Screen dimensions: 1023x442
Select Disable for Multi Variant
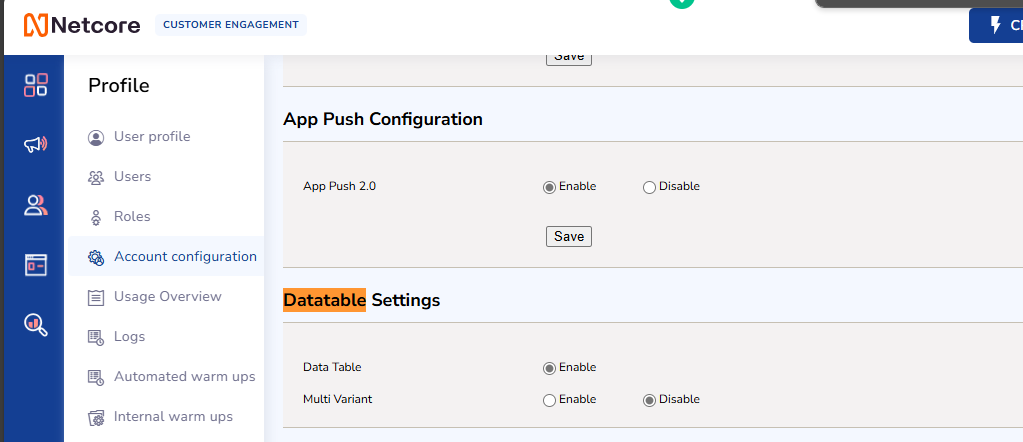click(649, 400)
